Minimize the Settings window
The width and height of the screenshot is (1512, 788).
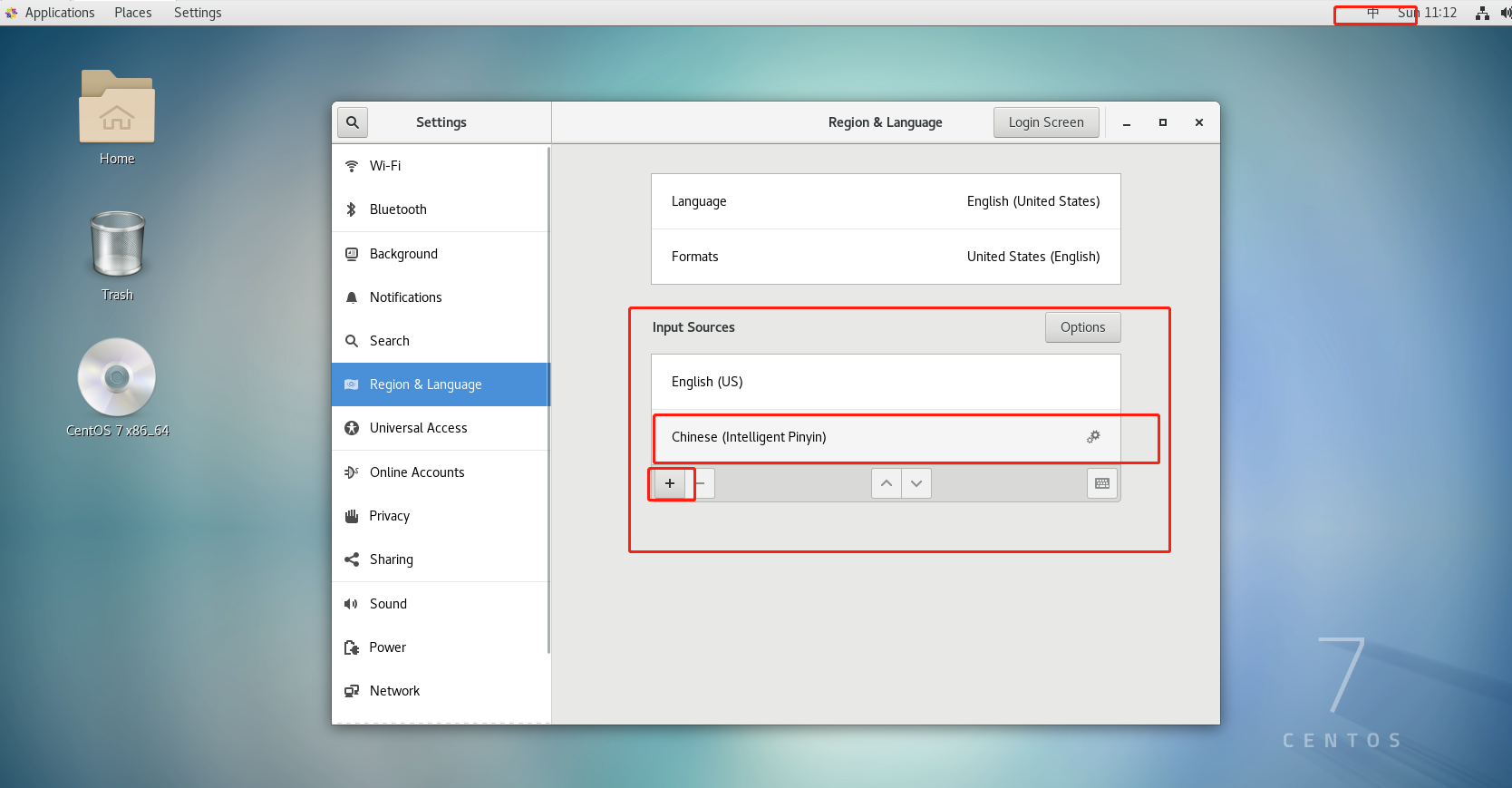(1127, 122)
